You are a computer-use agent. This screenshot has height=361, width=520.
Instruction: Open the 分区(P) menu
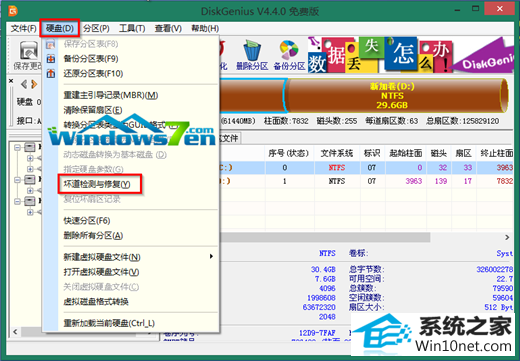(x=96, y=28)
